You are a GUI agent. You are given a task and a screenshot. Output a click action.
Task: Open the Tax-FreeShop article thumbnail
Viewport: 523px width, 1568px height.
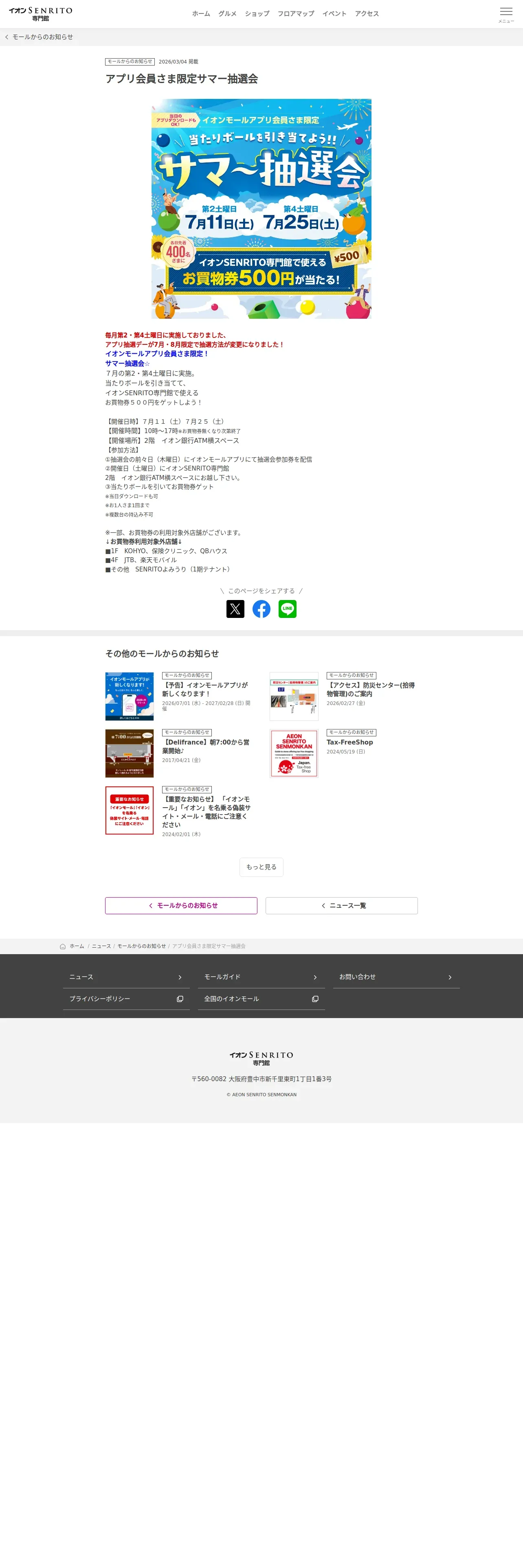point(294,753)
